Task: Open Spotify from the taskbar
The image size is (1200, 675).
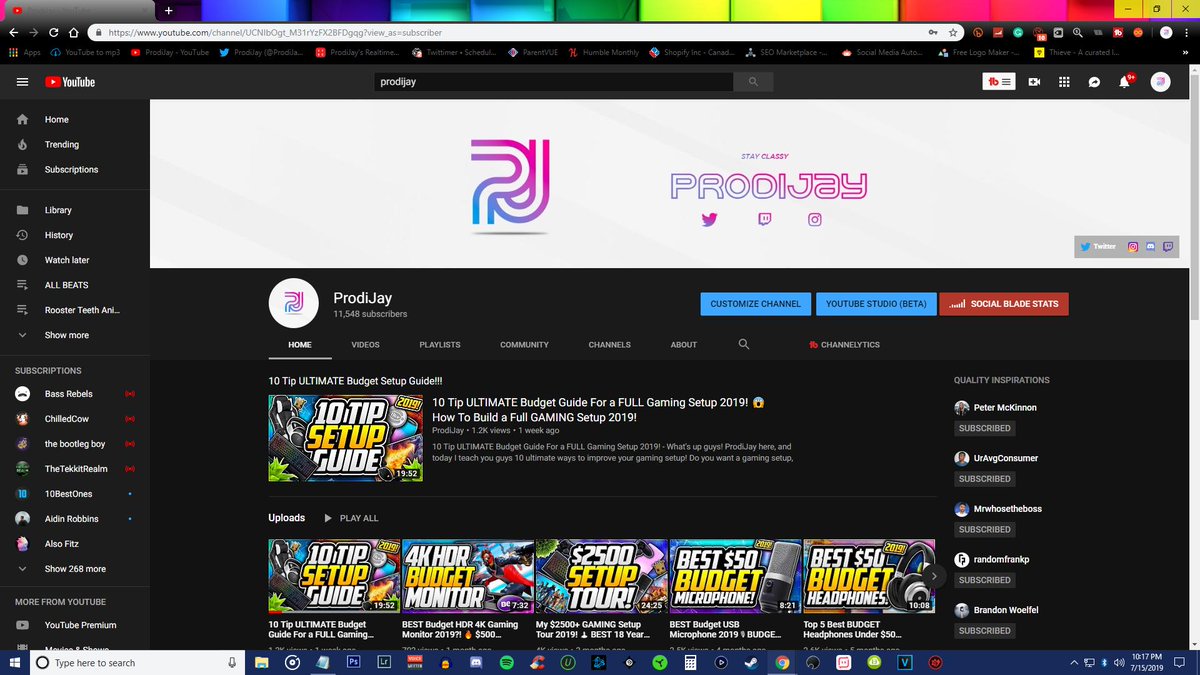Action: click(x=506, y=662)
